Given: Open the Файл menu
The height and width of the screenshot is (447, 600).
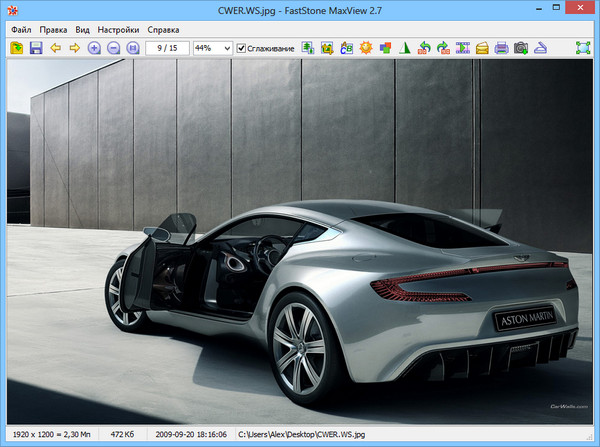Looking at the screenshot, I should [x=21, y=29].
